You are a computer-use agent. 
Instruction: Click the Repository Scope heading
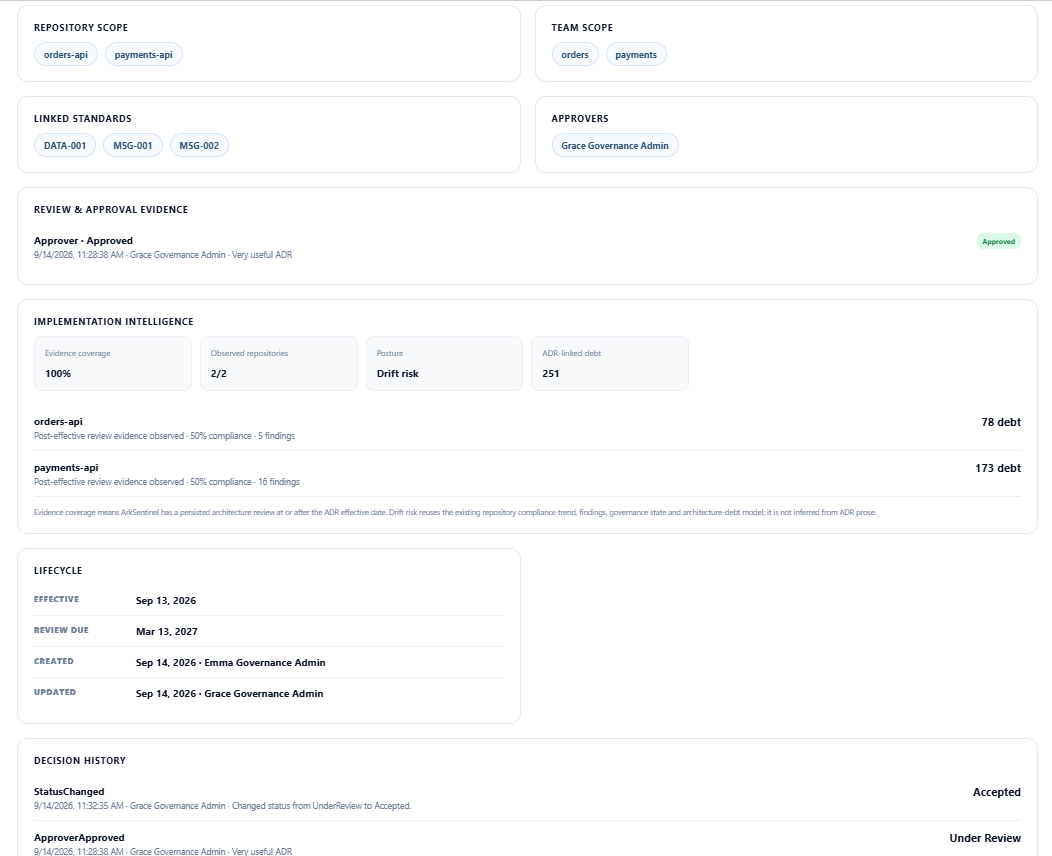pos(81,28)
